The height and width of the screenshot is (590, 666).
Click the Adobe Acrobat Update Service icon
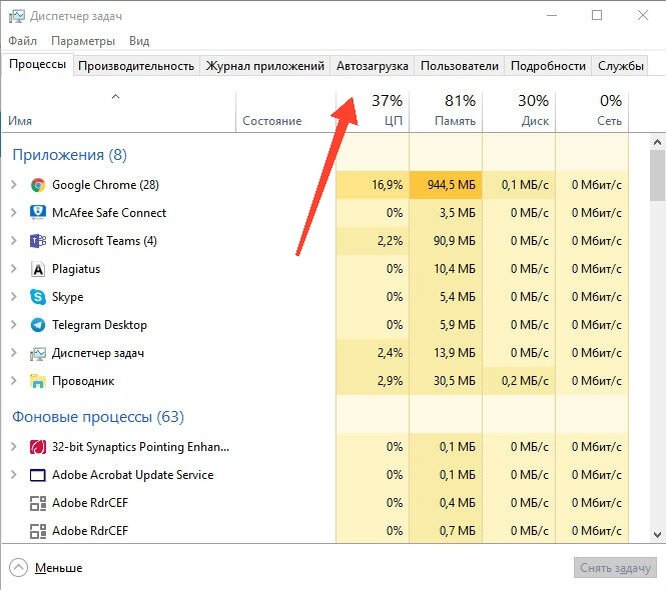coord(38,475)
